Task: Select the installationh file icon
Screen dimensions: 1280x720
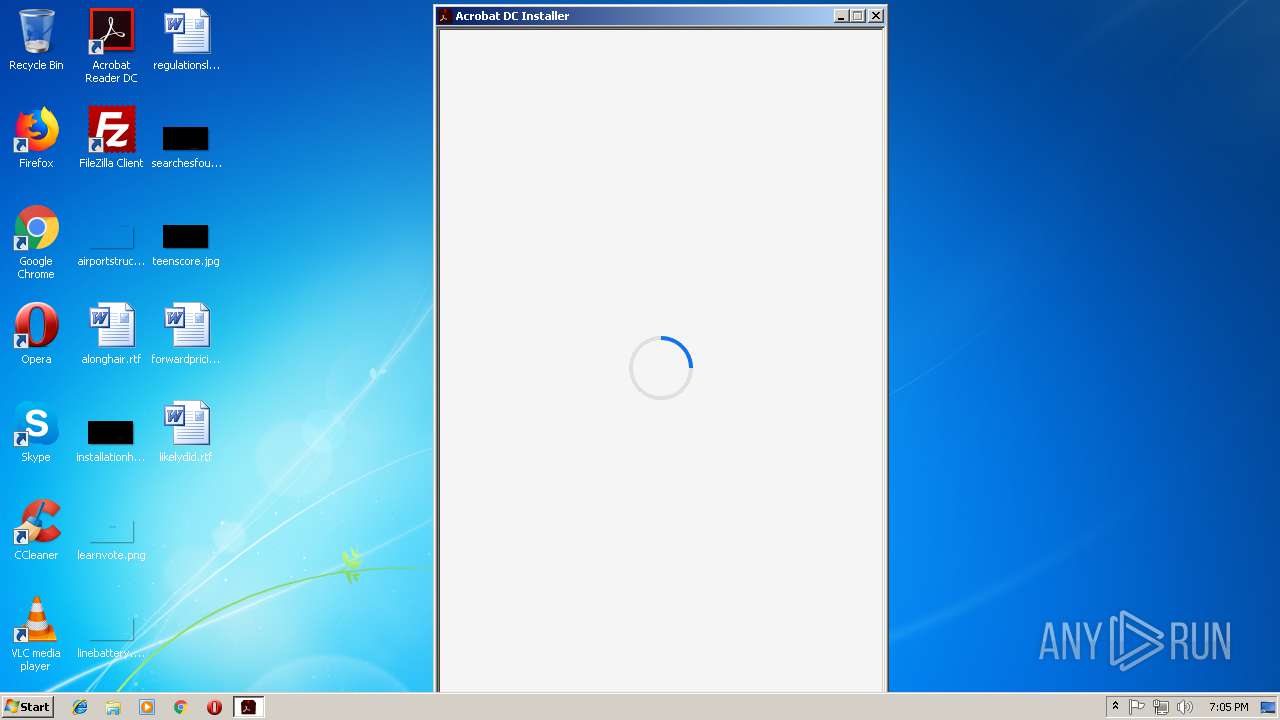Action: tap(111, 440)
